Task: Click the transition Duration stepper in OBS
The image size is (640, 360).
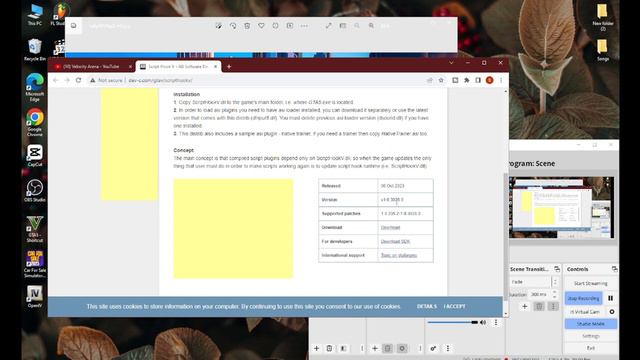Action: click(x=554, y=294)
